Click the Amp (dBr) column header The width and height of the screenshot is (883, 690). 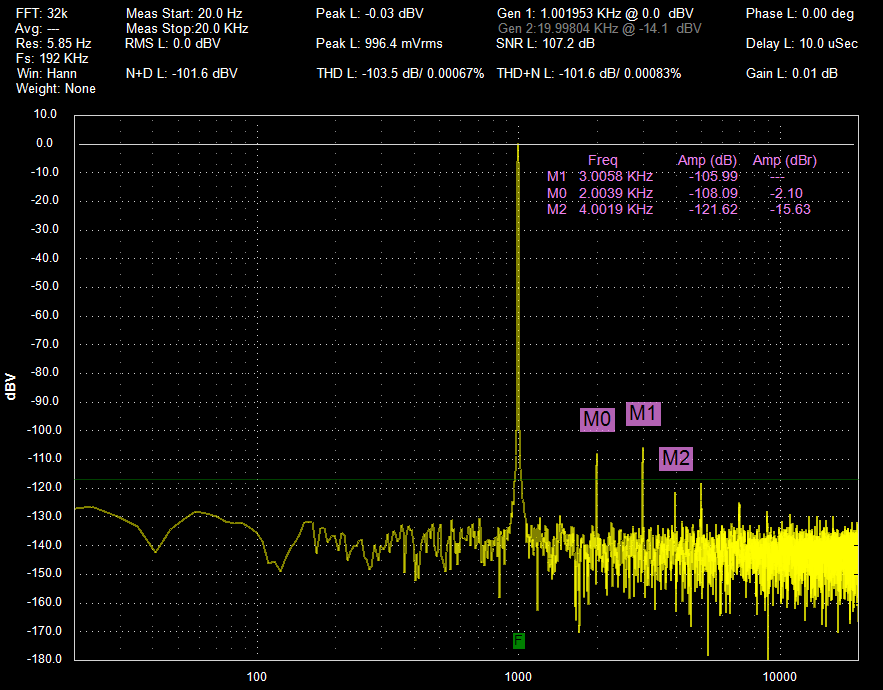point(784,161)
